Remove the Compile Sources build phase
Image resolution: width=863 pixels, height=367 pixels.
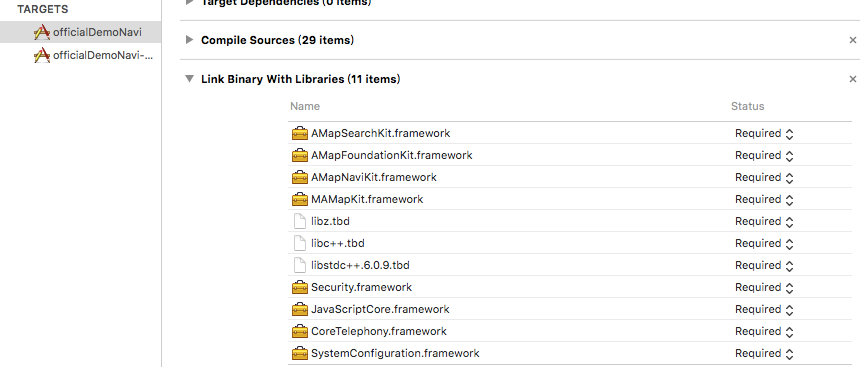pyautogui.click(x=853, y=40)
